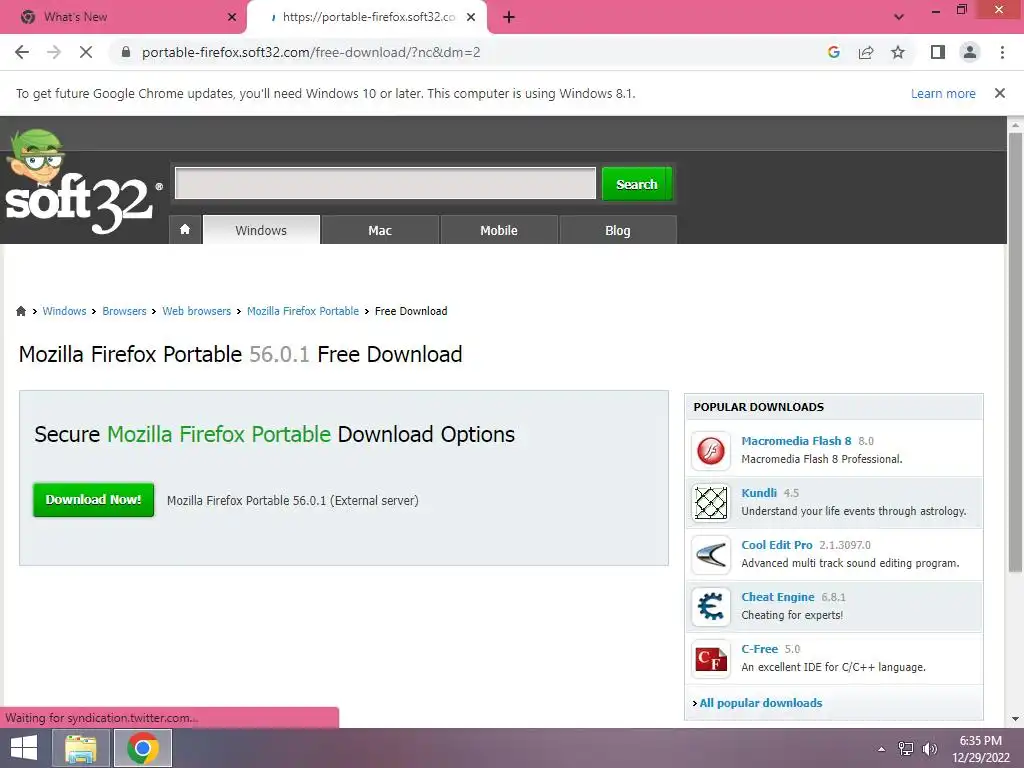This screenshot has height=768, width=1024.
Task: Close the What's New tab
Action: pos(232,17)
